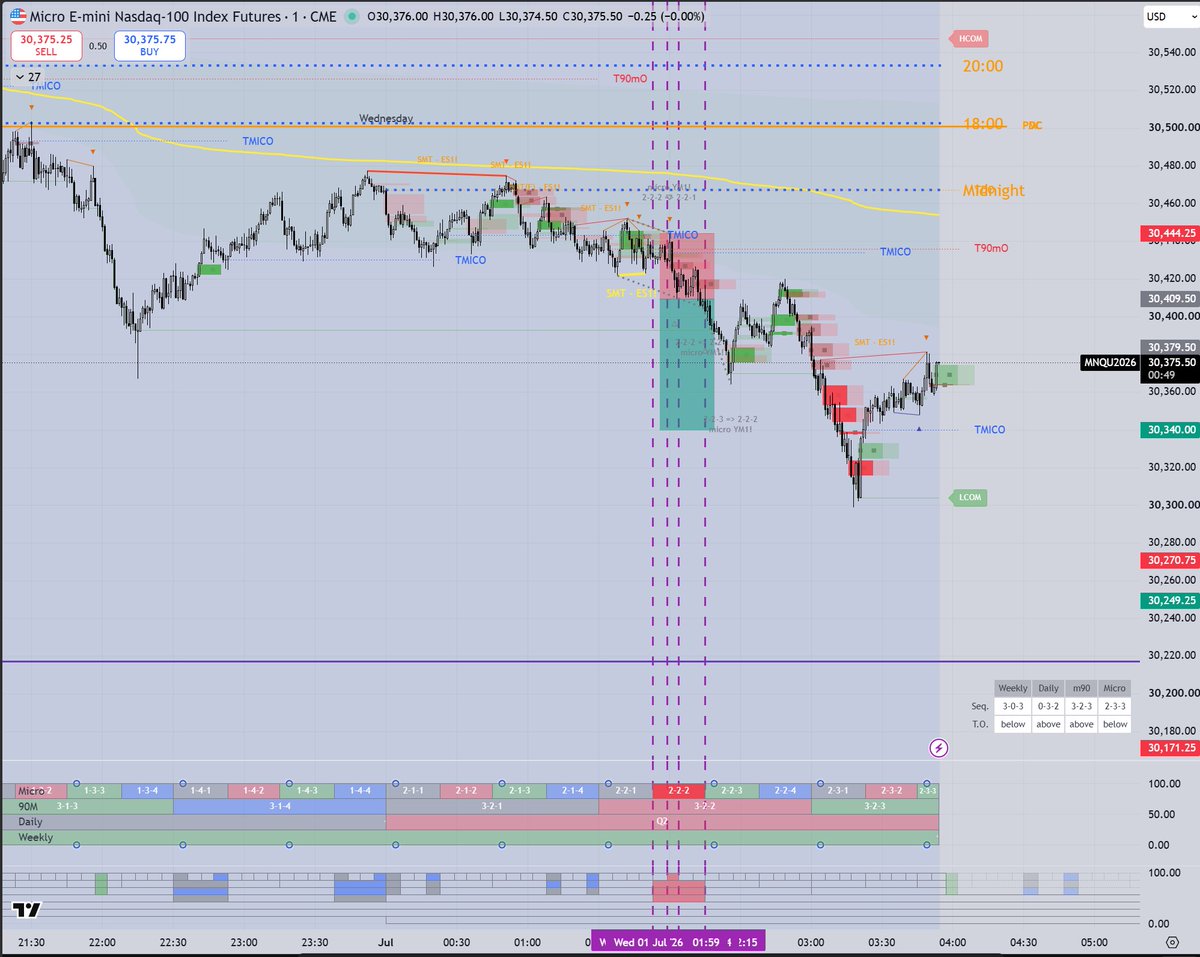Click the Weekly header in sequence table
The image size is (1200, 957).
pyautogui.click(x=1013, y=688)
